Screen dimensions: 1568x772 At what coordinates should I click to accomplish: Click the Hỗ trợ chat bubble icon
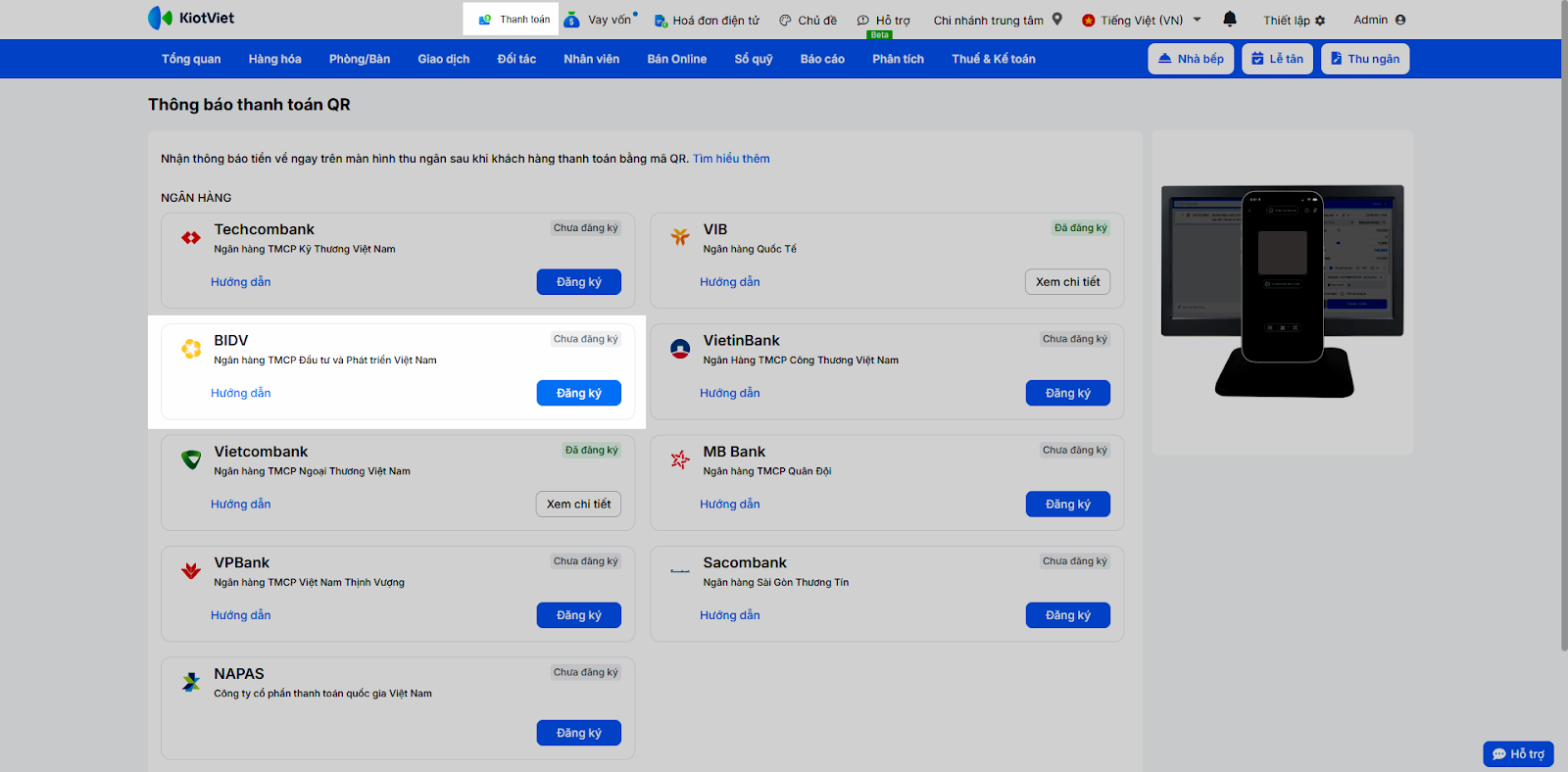863,20
